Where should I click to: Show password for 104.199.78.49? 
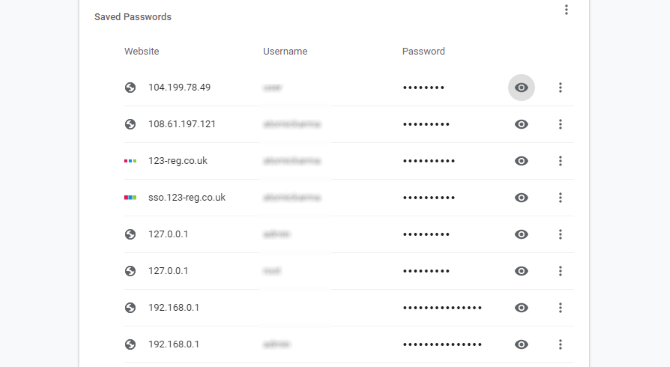tap(521, 88)
